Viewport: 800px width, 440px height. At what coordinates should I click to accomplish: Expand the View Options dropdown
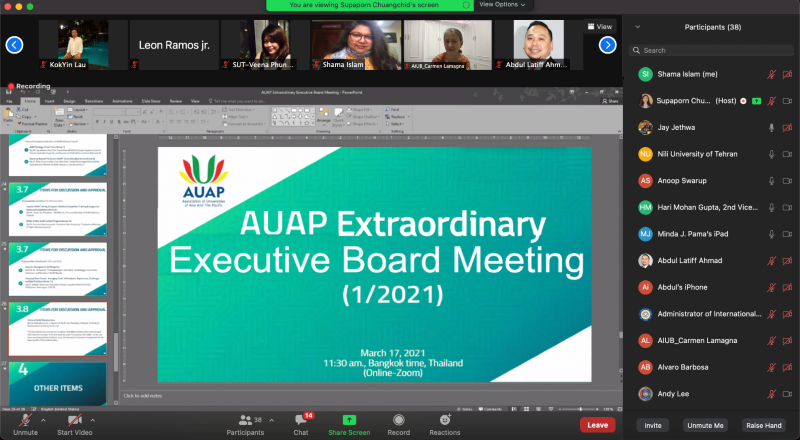click(x=500, y=5)
